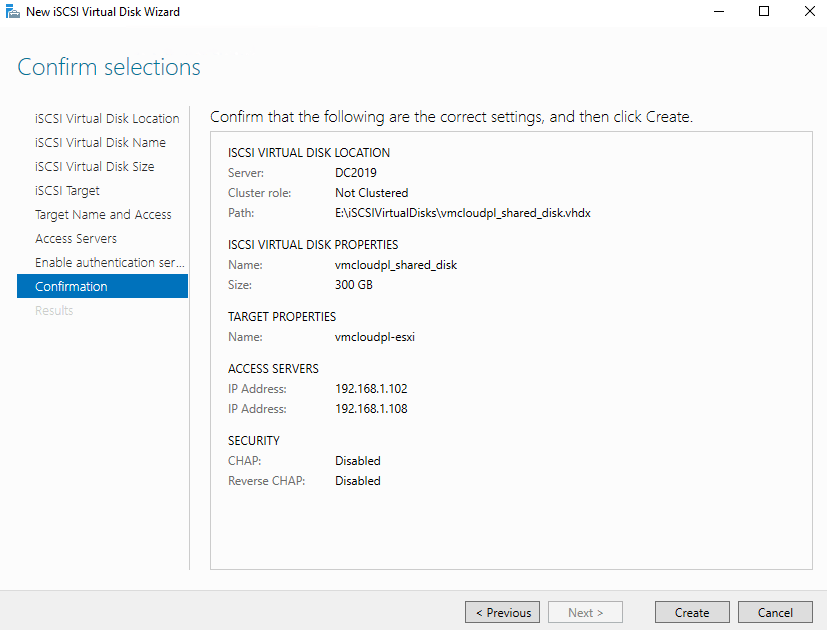Select the Access Servers step

tap(76, 238)
